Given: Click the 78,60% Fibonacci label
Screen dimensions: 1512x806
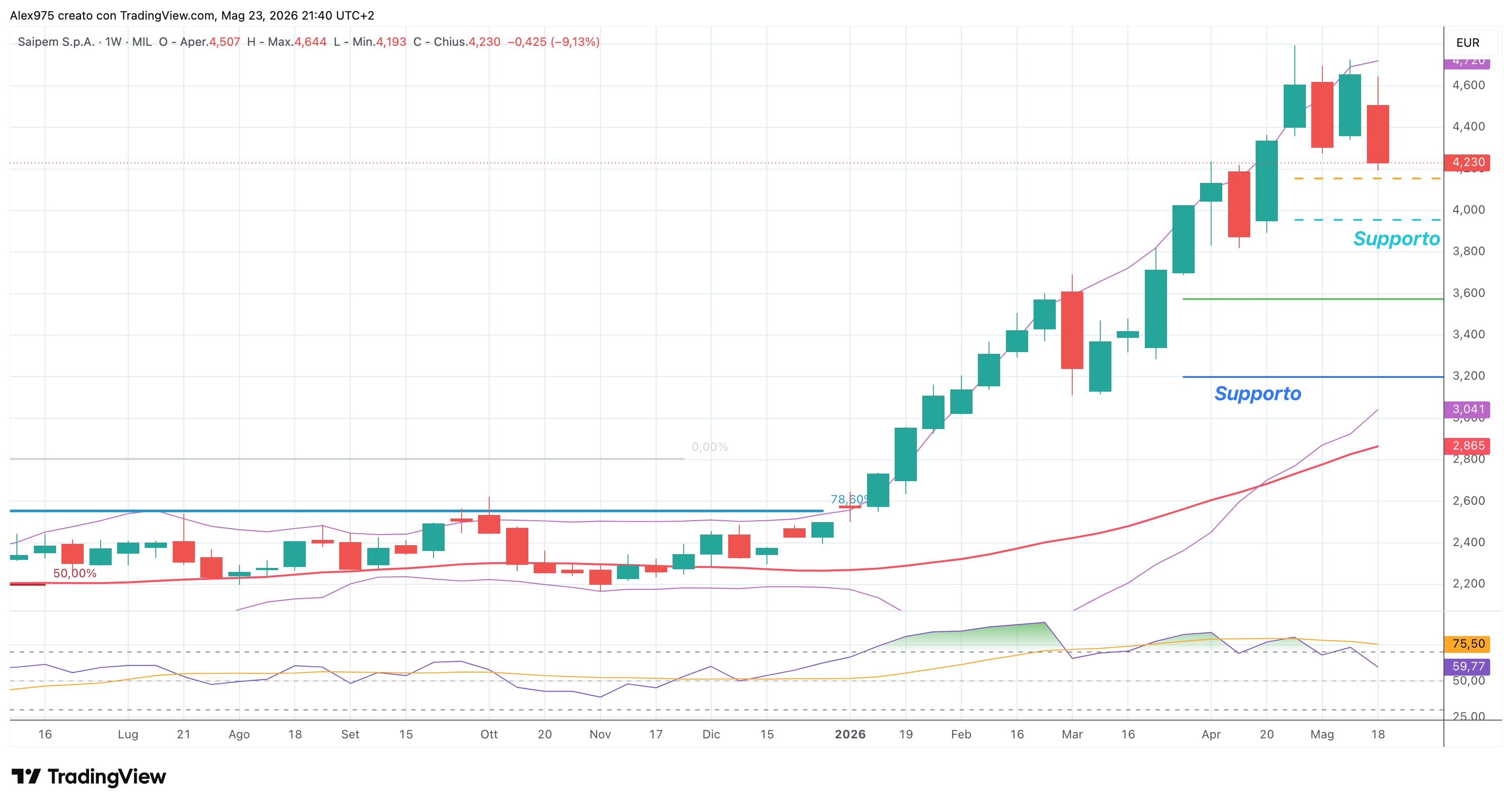Looking at the screenshot, I should coord(850,499).
